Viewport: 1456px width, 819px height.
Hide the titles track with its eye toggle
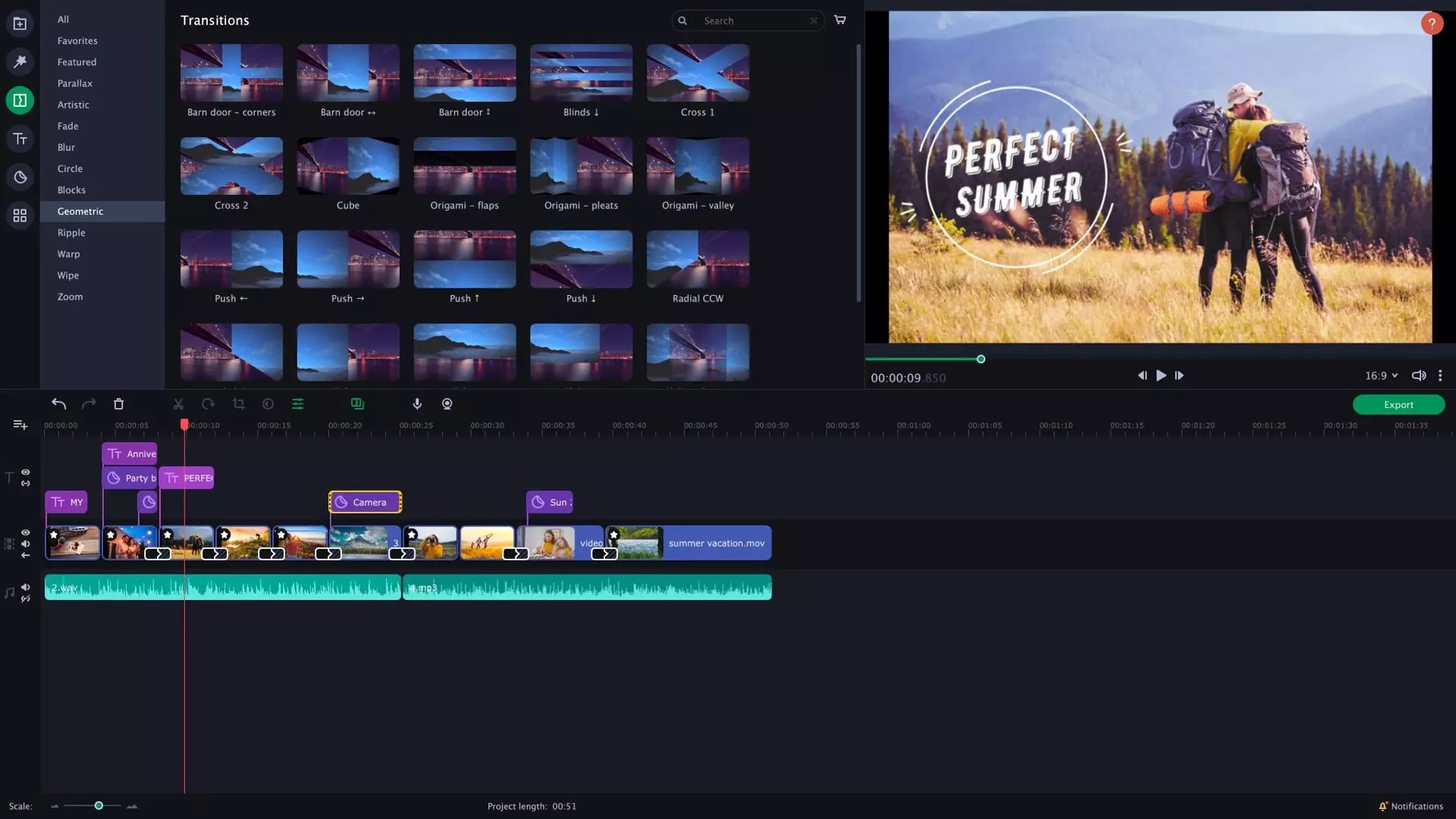pos(25,472)
